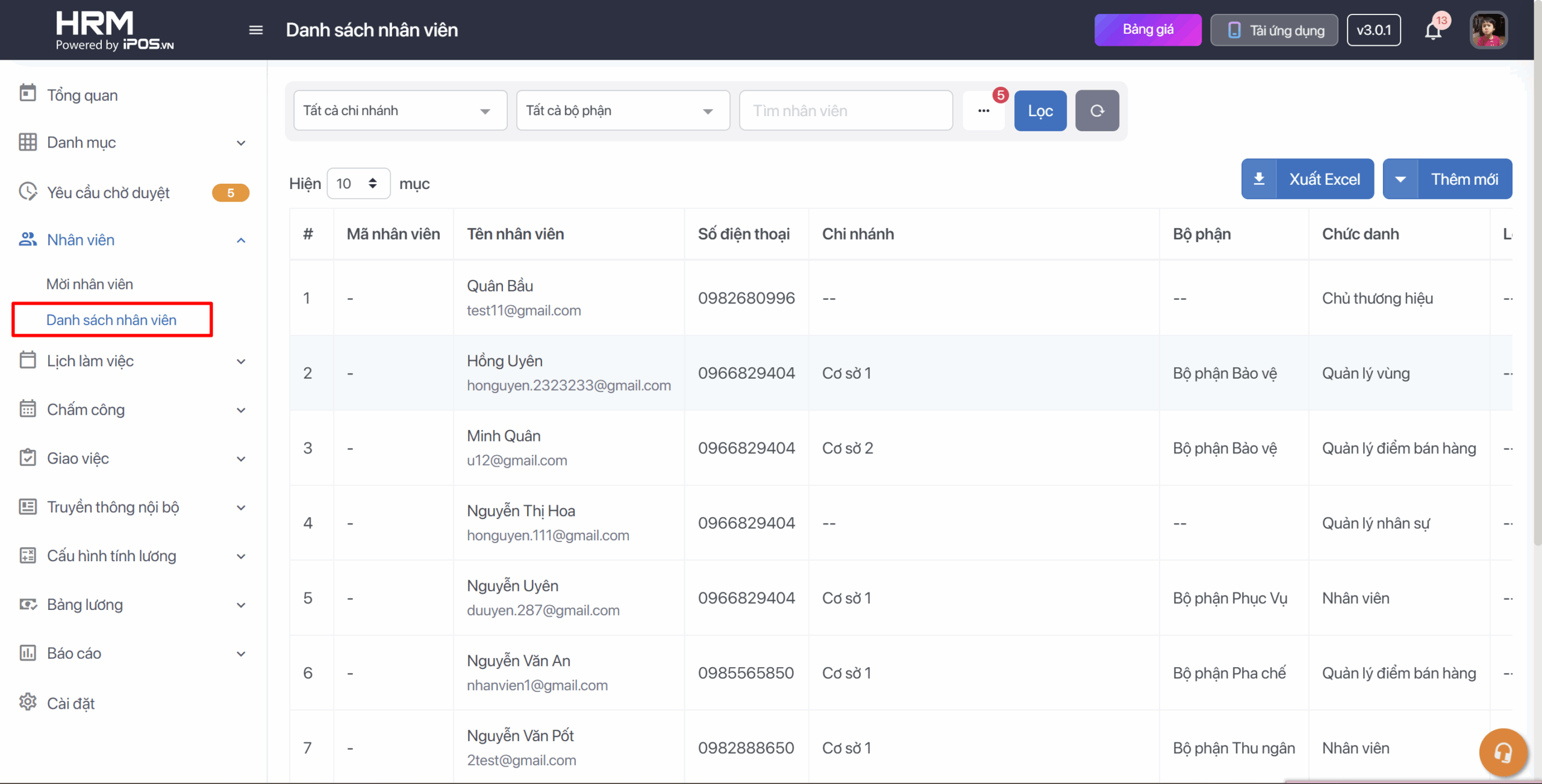
Task: Click the user avatar picture
Action: (1488, 30)
